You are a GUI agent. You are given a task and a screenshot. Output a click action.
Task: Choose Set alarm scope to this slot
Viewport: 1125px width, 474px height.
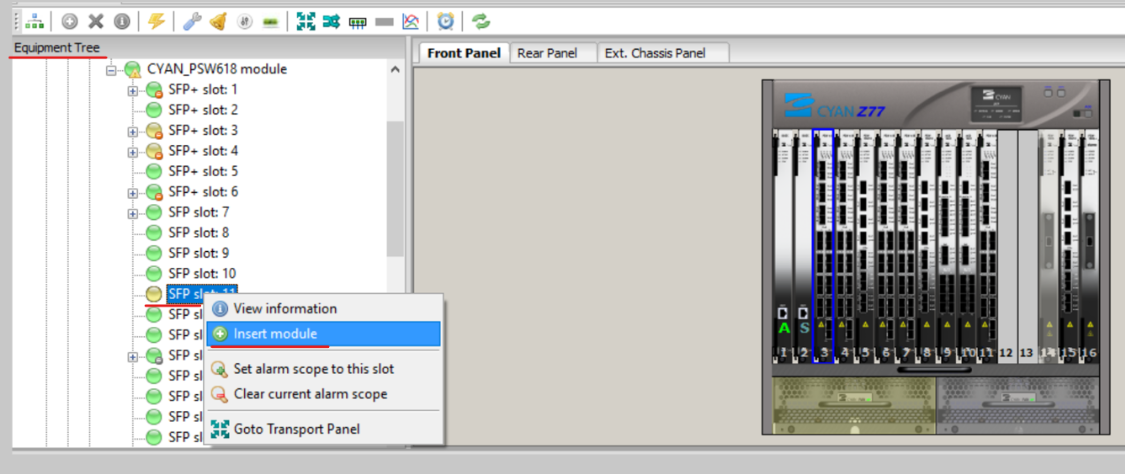(323, 369)
